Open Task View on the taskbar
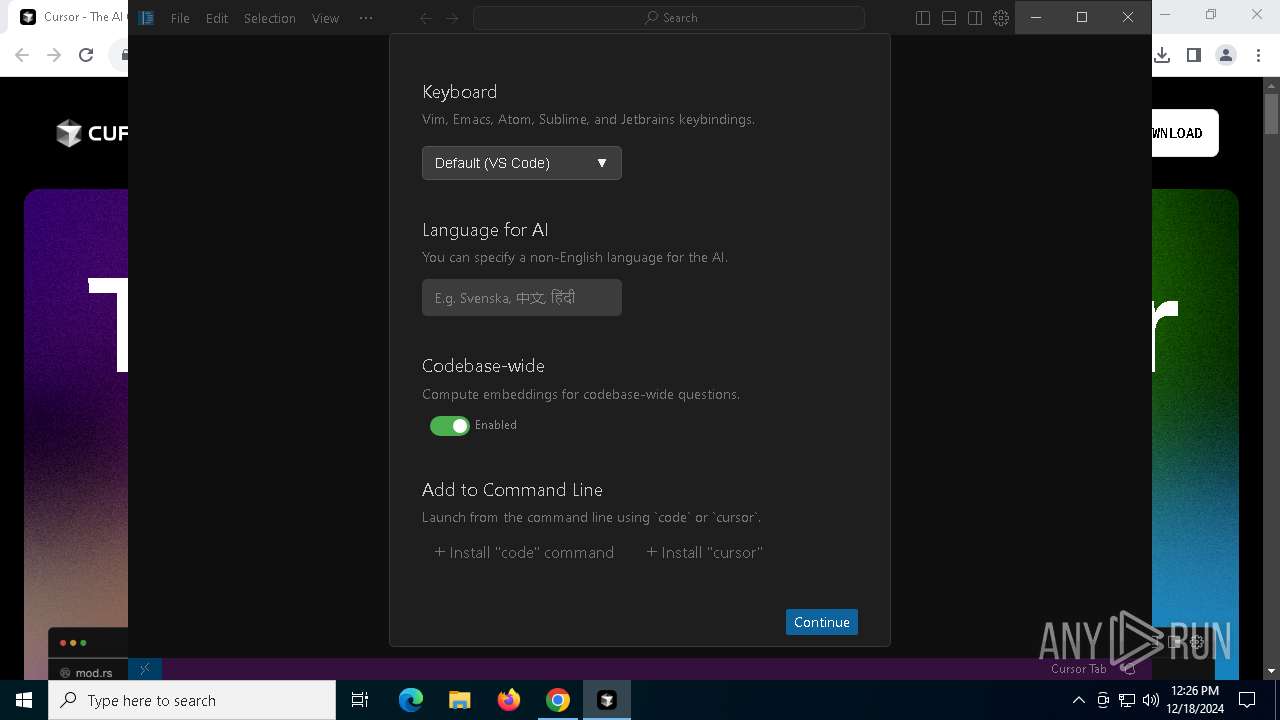Image resolution: width=1280 pixels, height=720 pixels. click(360, 700)
